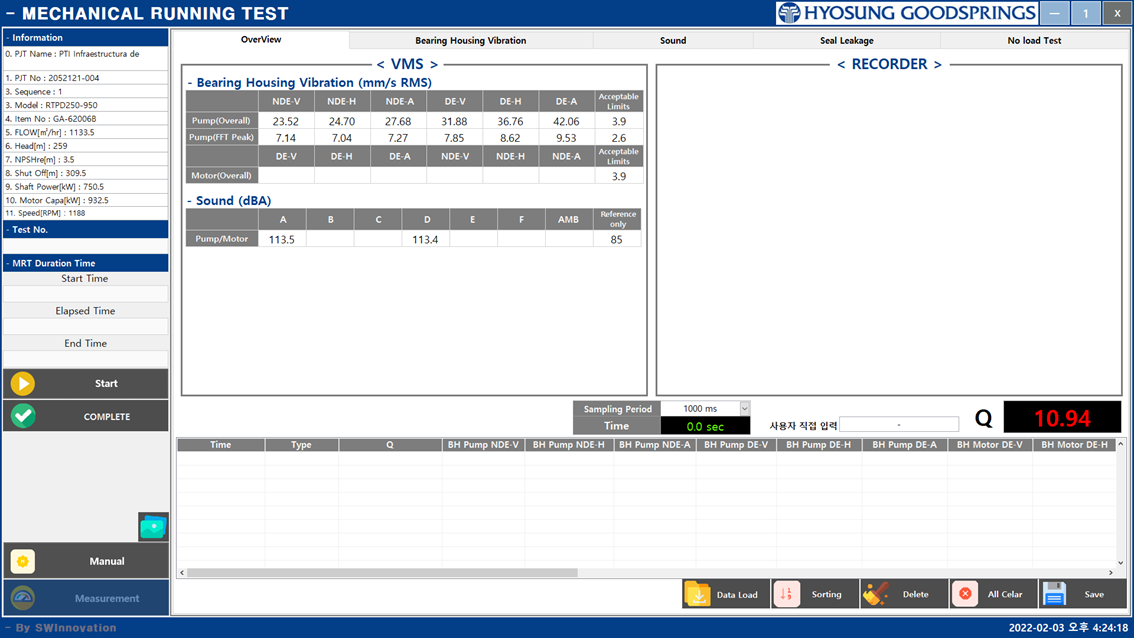This screenshot has height=638, width=1134.
Task: Open the Sound tab
Action: 672,41
